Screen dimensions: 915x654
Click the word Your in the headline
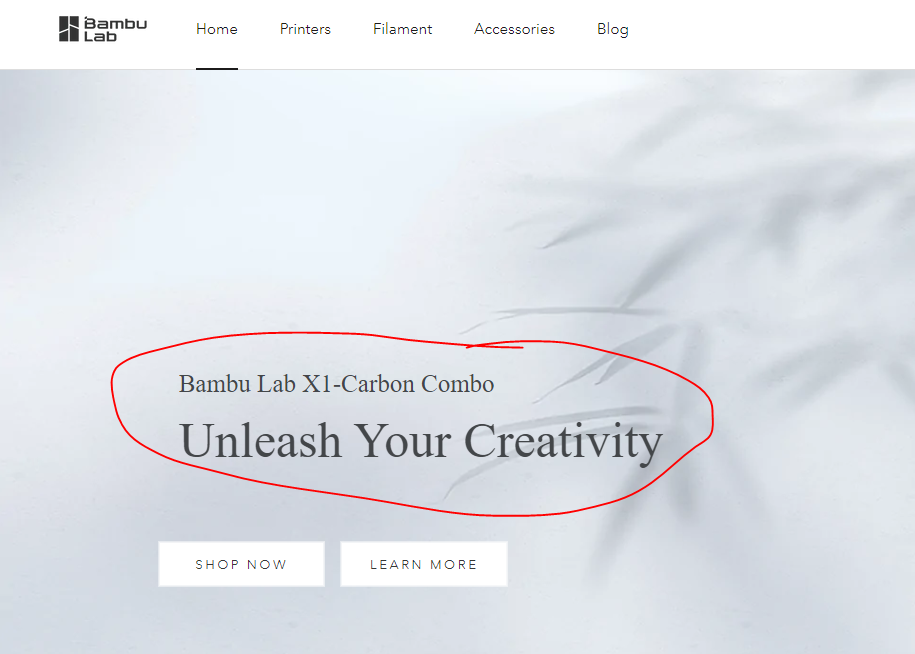(403, 440)
